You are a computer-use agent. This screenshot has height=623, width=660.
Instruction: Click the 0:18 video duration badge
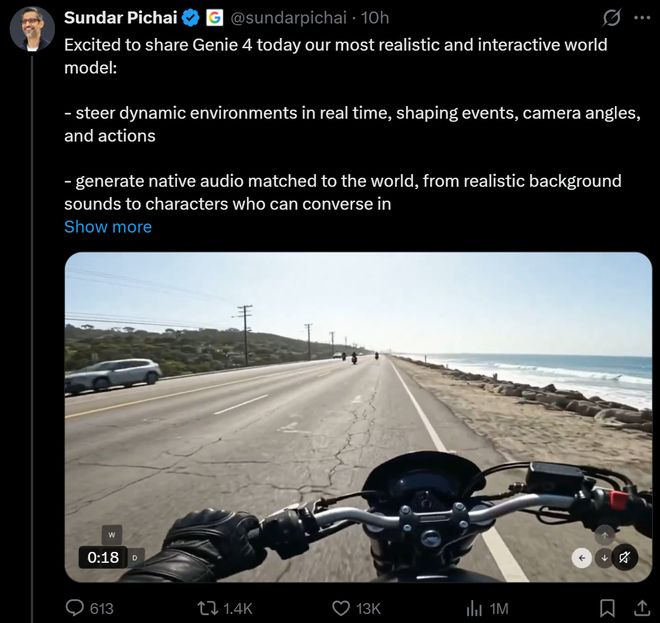click(103, 557)
